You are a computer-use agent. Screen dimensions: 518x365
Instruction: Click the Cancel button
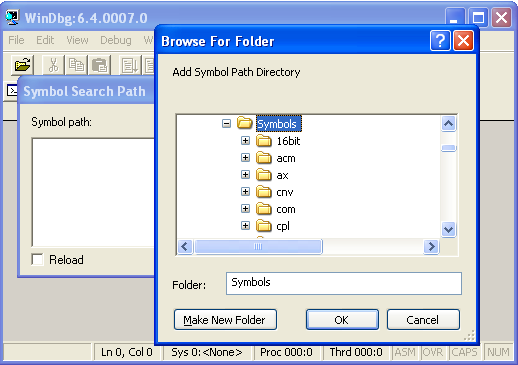pos(423,320)
